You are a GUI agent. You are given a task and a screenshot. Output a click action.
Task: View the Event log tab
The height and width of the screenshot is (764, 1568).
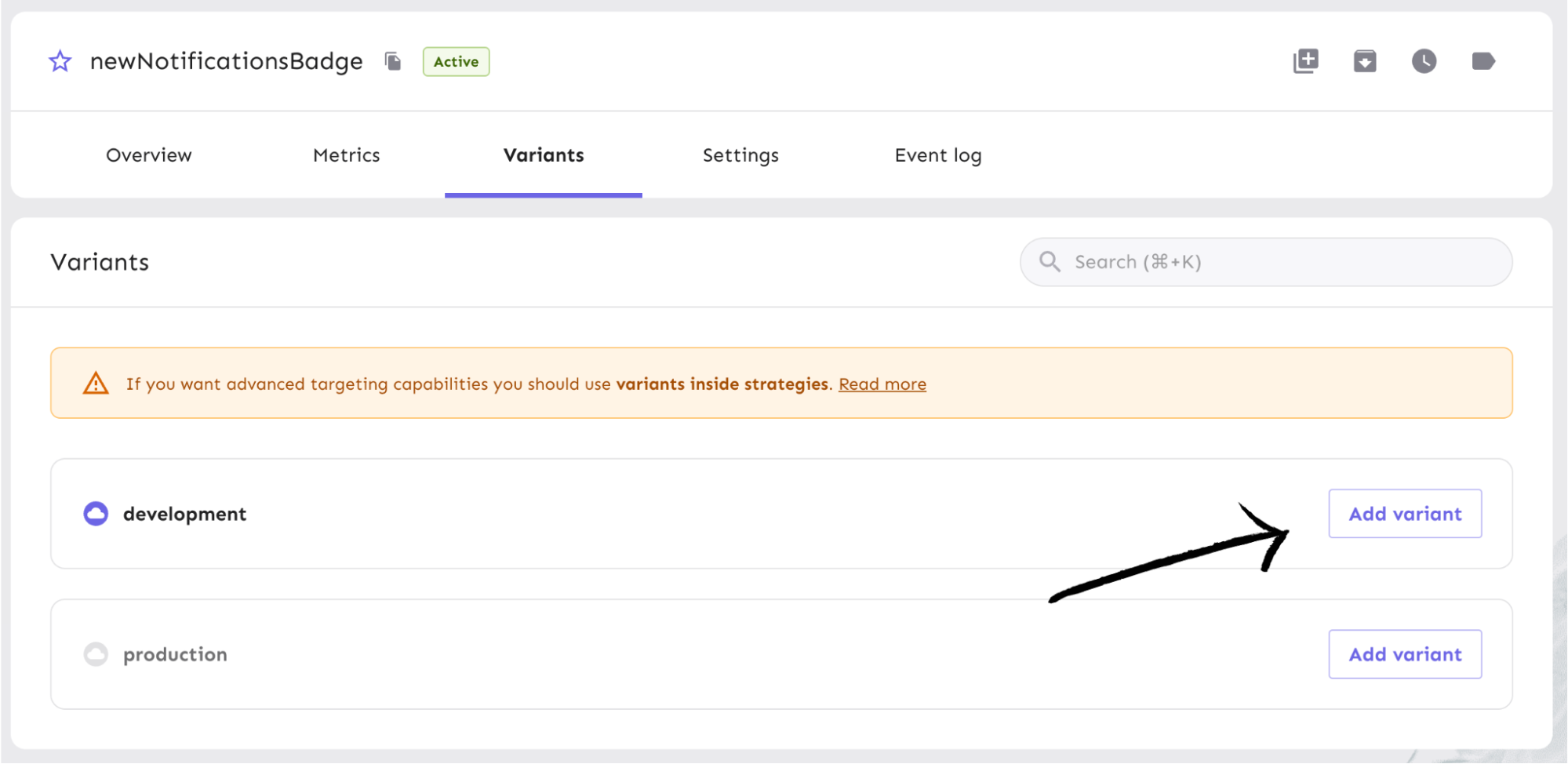pyautogui.click(x=937, y=155)
